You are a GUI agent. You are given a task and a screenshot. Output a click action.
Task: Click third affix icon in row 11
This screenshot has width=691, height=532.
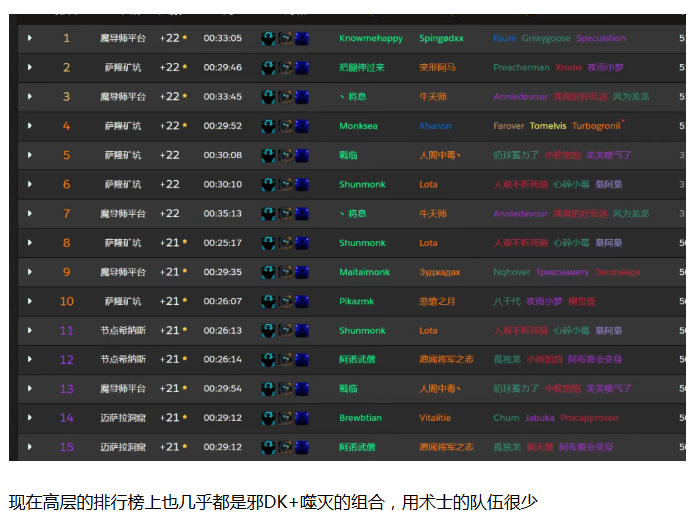[301, 330]
